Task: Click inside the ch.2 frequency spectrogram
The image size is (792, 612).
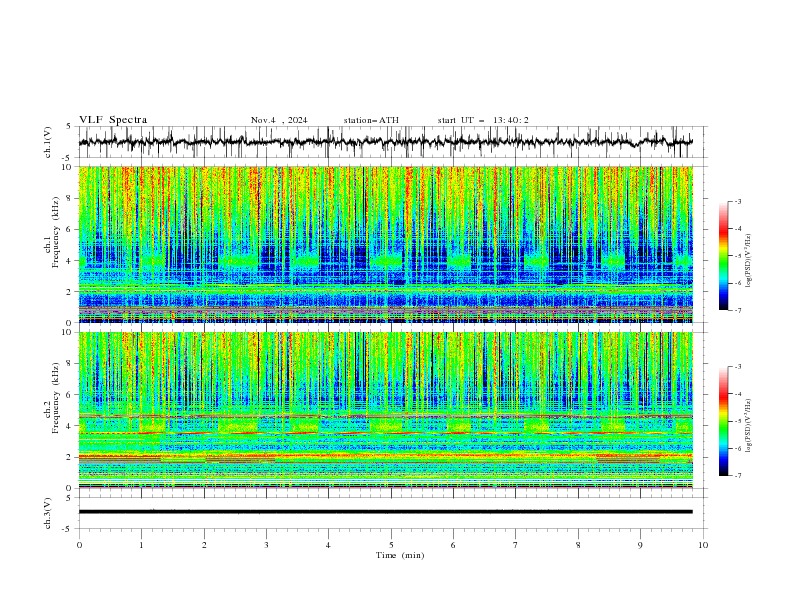Action: pos(385,410)
